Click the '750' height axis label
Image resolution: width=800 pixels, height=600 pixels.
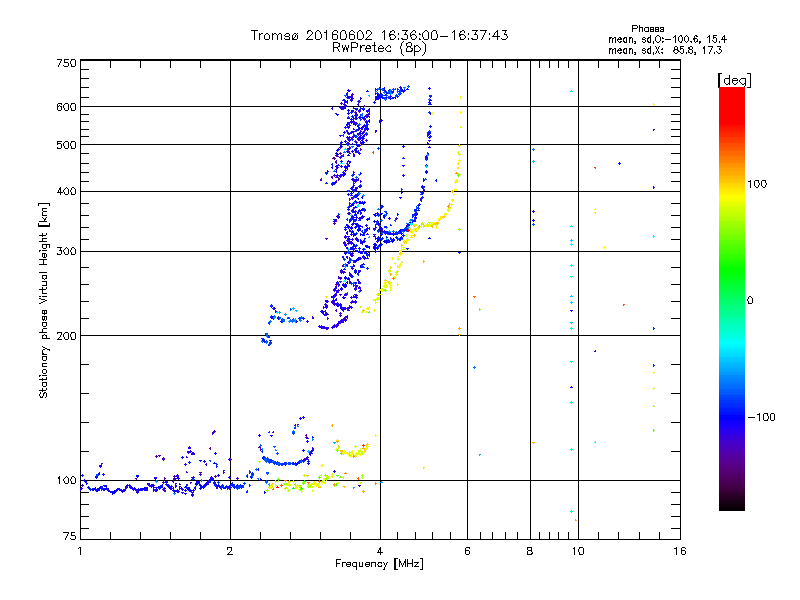tap(66, 63)
